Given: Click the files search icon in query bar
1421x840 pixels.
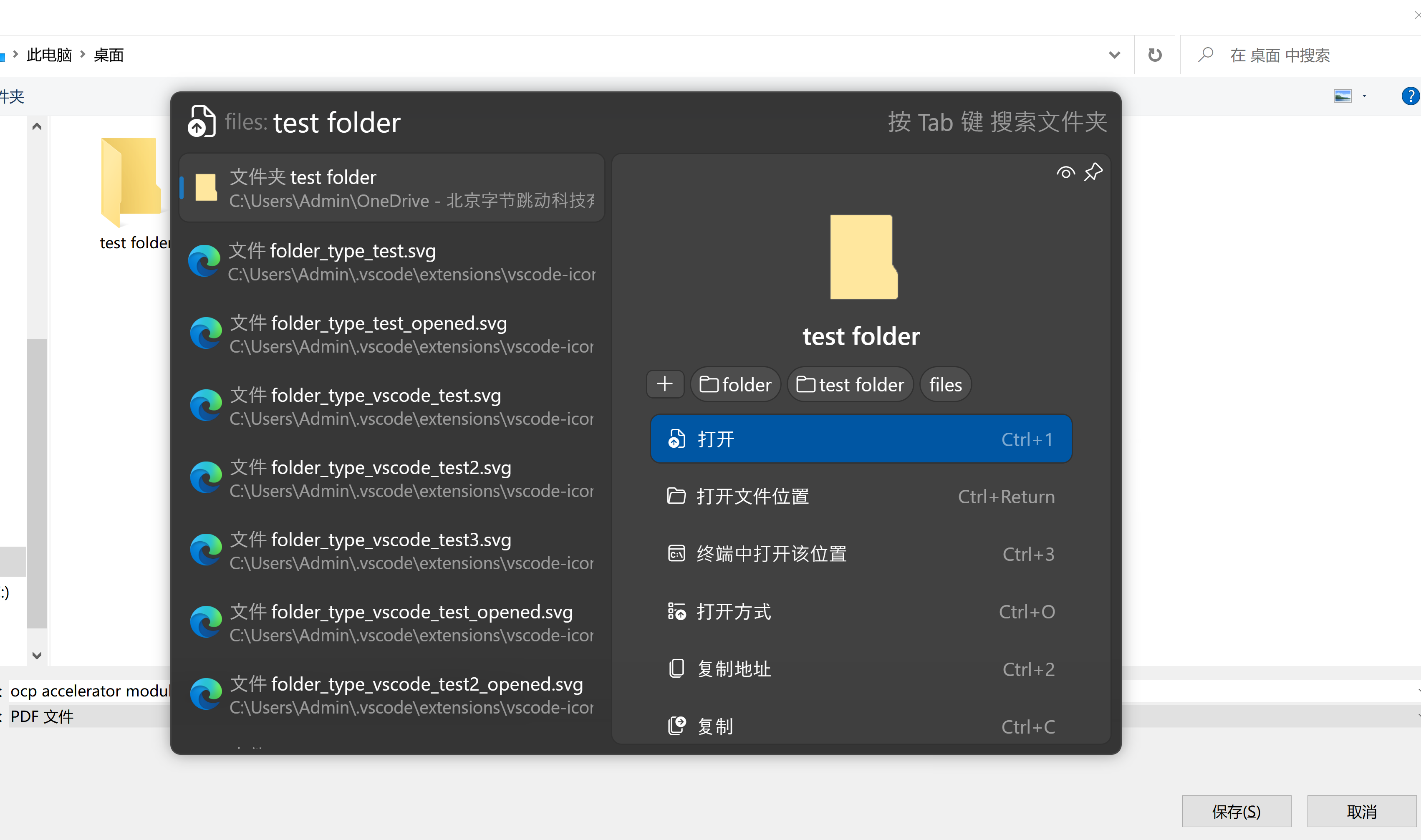Looking at the screenshot, I should click(x=202, y=121).
